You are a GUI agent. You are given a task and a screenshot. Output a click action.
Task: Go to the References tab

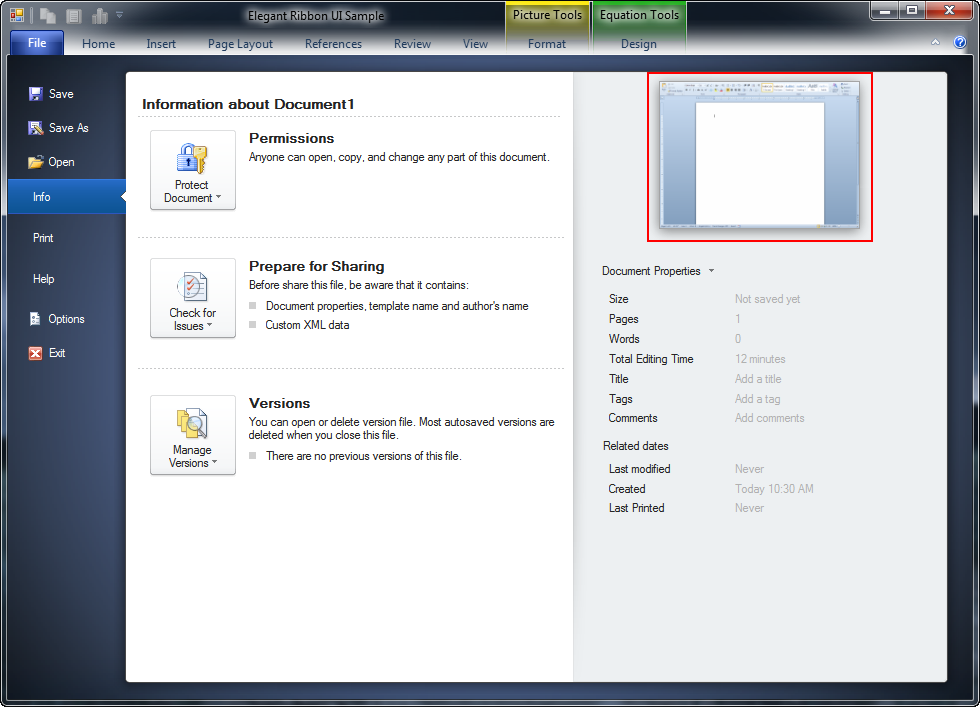[x=333, y=44]
